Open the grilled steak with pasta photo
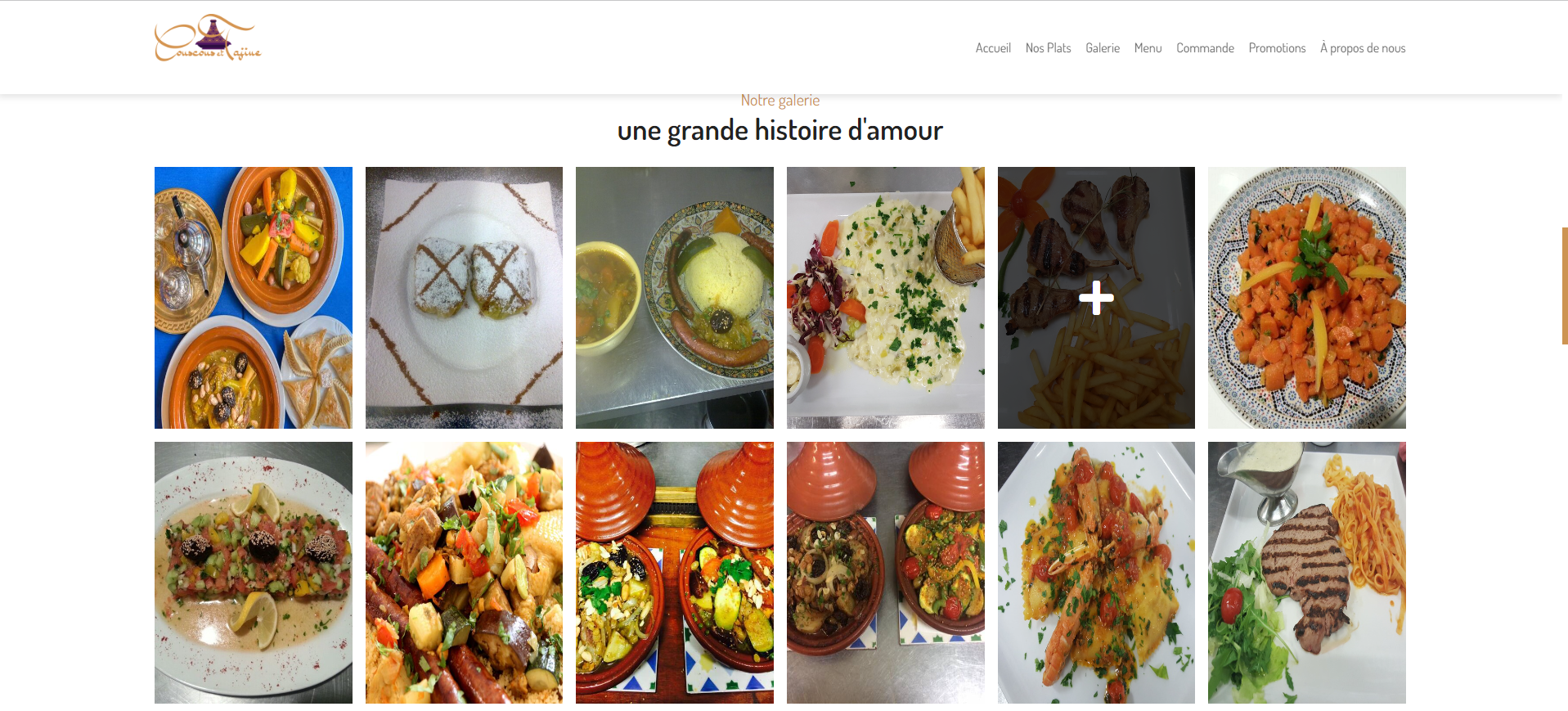 (x=1307, y=573)
